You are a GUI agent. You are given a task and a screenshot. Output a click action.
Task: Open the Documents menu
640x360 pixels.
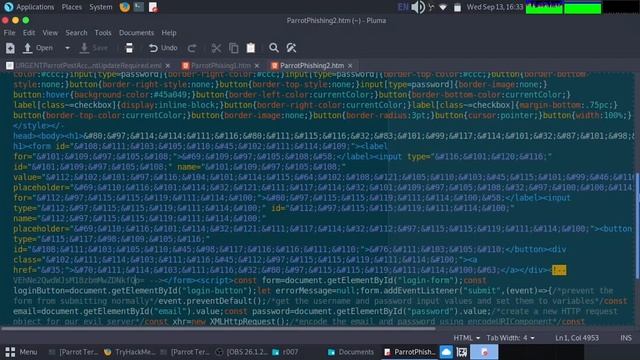point(136,33)
